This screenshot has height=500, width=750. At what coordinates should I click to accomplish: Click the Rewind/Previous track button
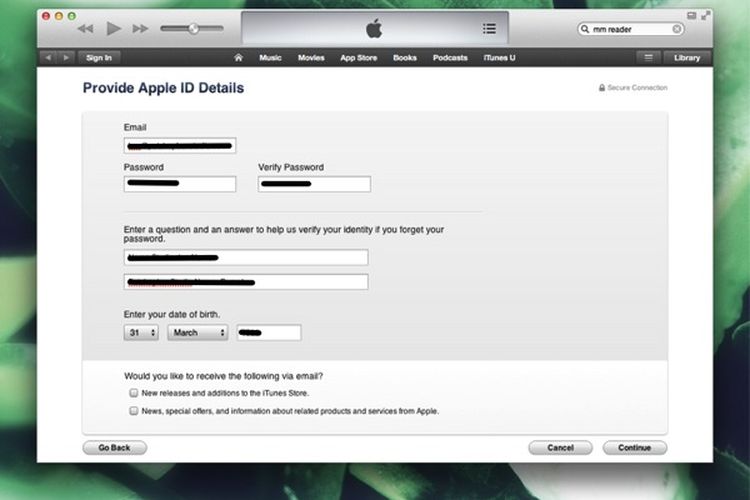point(85,28)
